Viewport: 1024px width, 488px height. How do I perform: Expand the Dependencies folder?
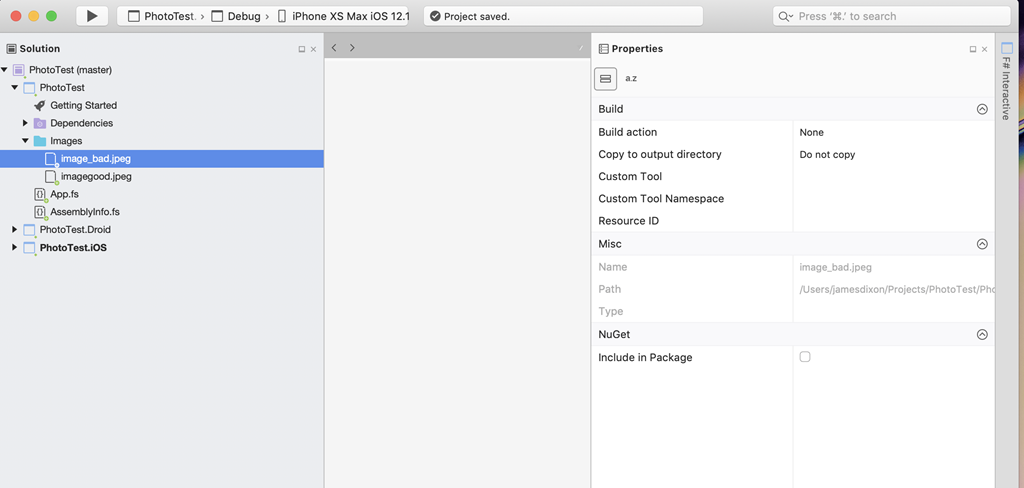[26, 123]
